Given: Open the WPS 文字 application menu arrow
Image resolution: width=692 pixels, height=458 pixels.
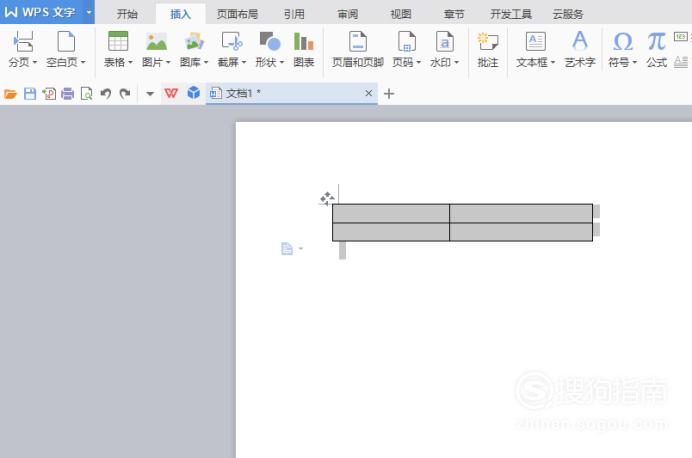Looking at the screenshot, I should [x=89, y=12].
